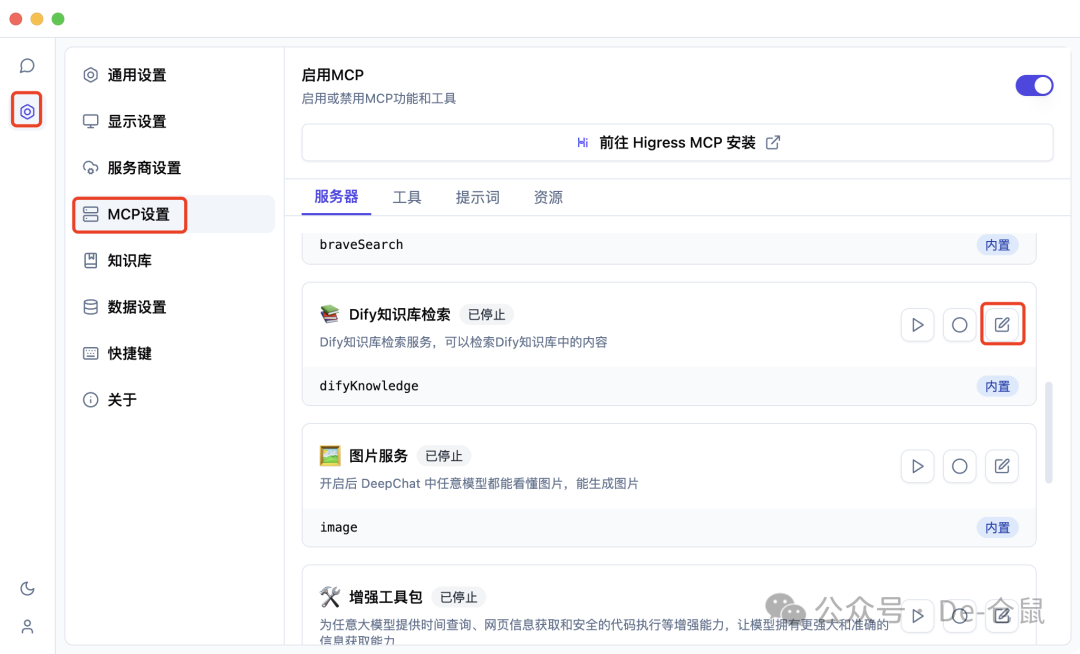Select the user profile icon at bottom left
The image size is (1080, 654).
pos(27,626)
